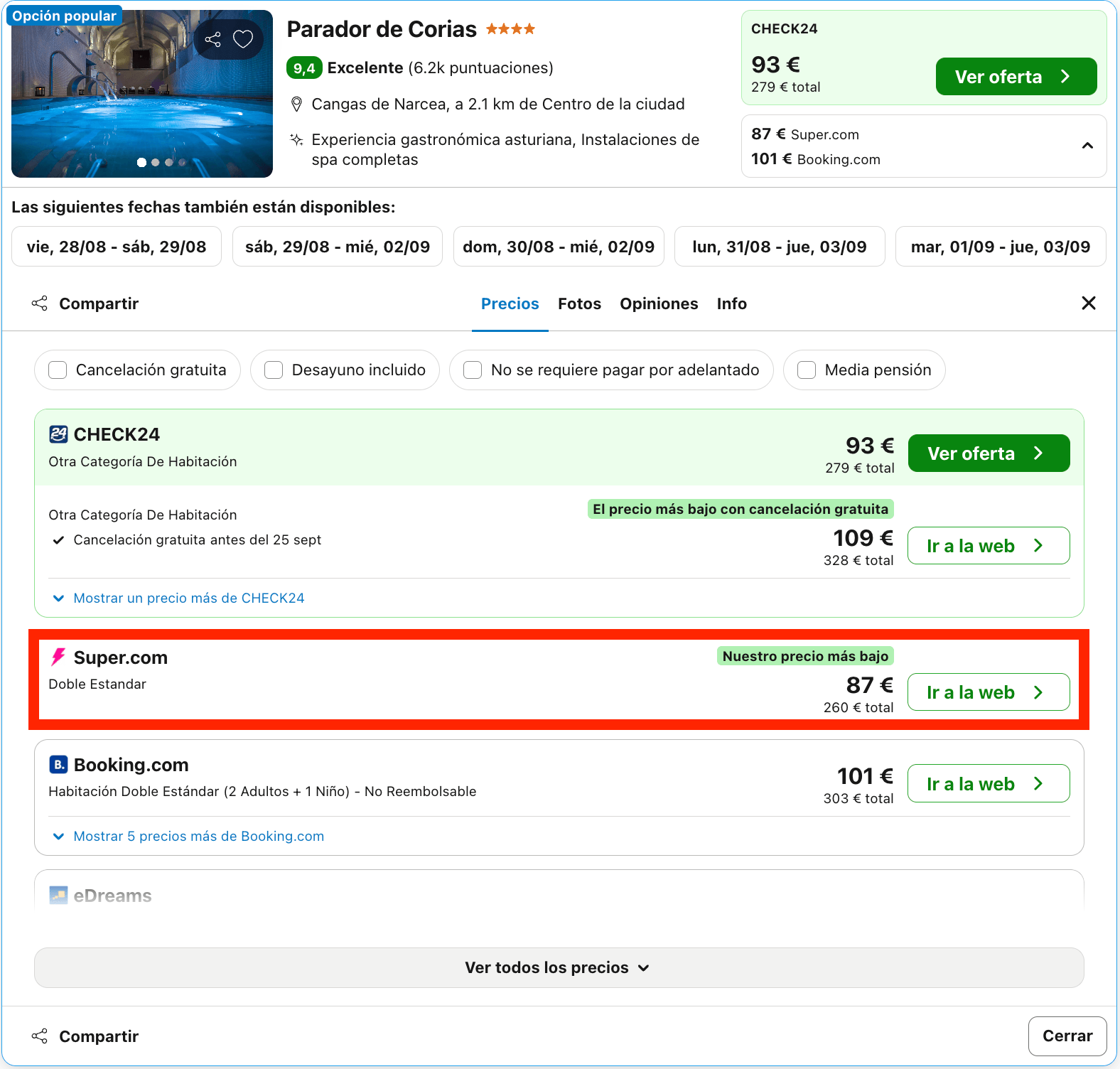Enable Media pensión filter
Viewport: 1120px width, 1069px height.
point(807,370)
